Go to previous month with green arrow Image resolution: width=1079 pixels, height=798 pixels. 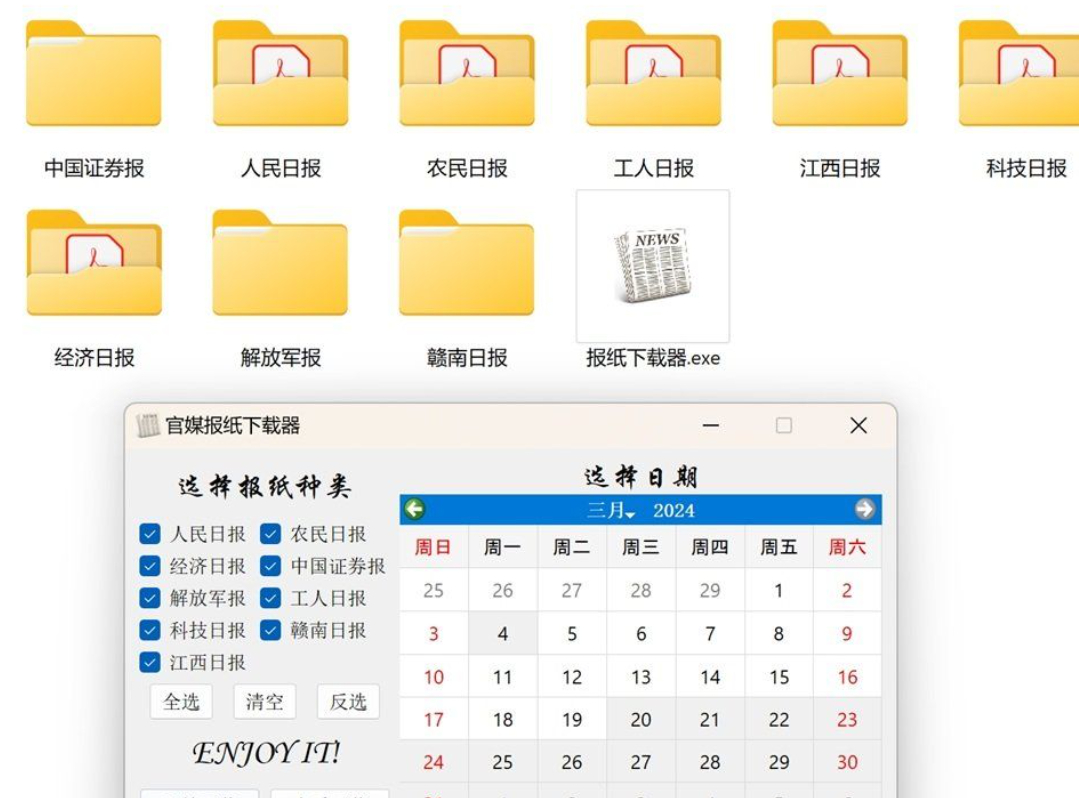414,509
